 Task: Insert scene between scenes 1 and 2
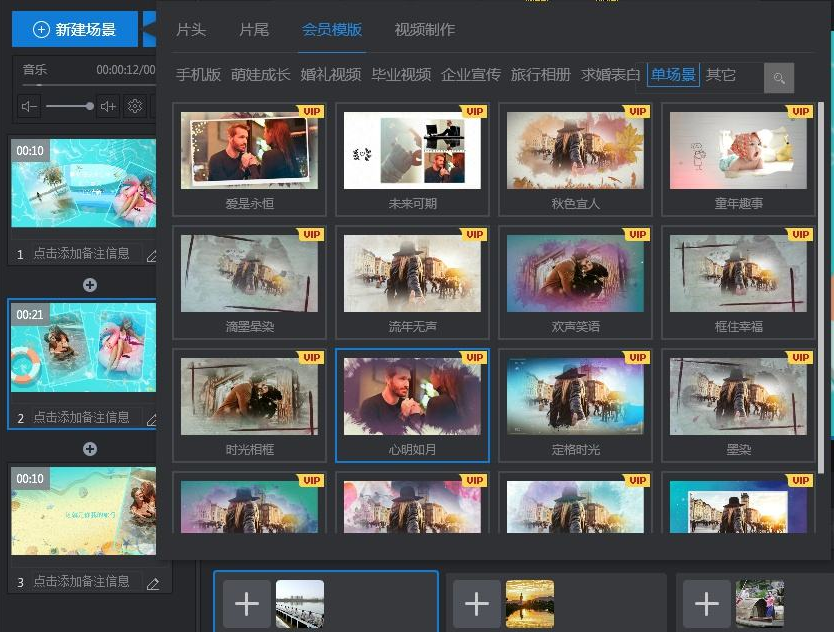pos(90,285)
